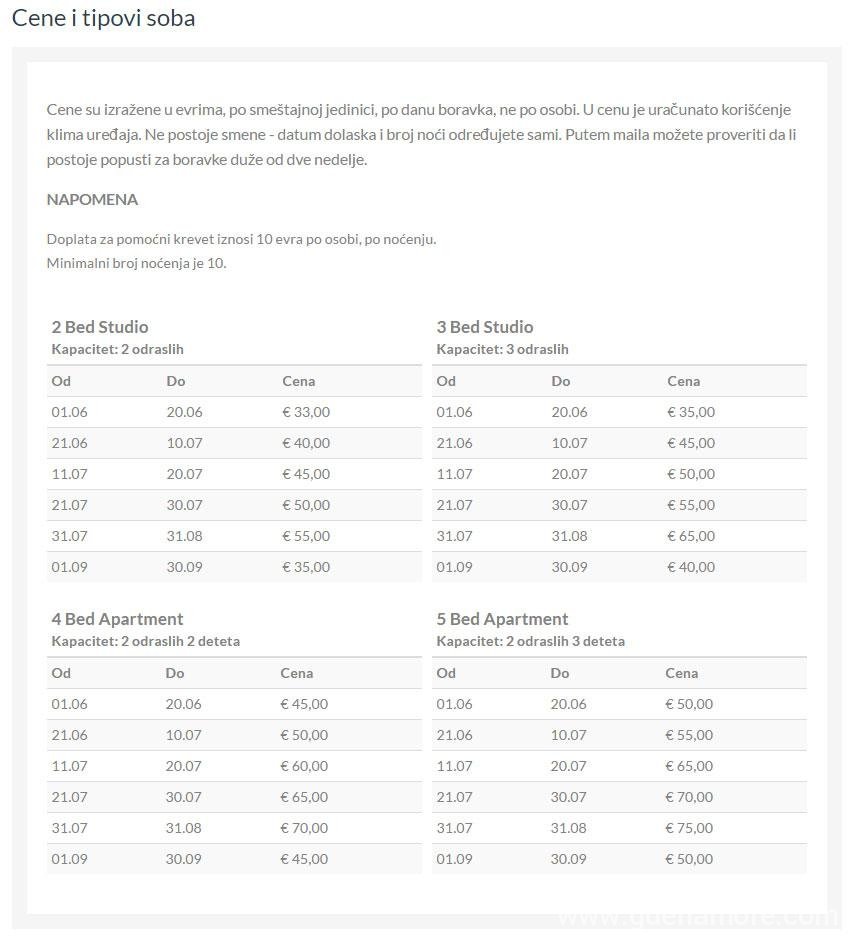
Task: Click the € 60,00 price in 4 Bed Apartment
Action: coord(304,766)
